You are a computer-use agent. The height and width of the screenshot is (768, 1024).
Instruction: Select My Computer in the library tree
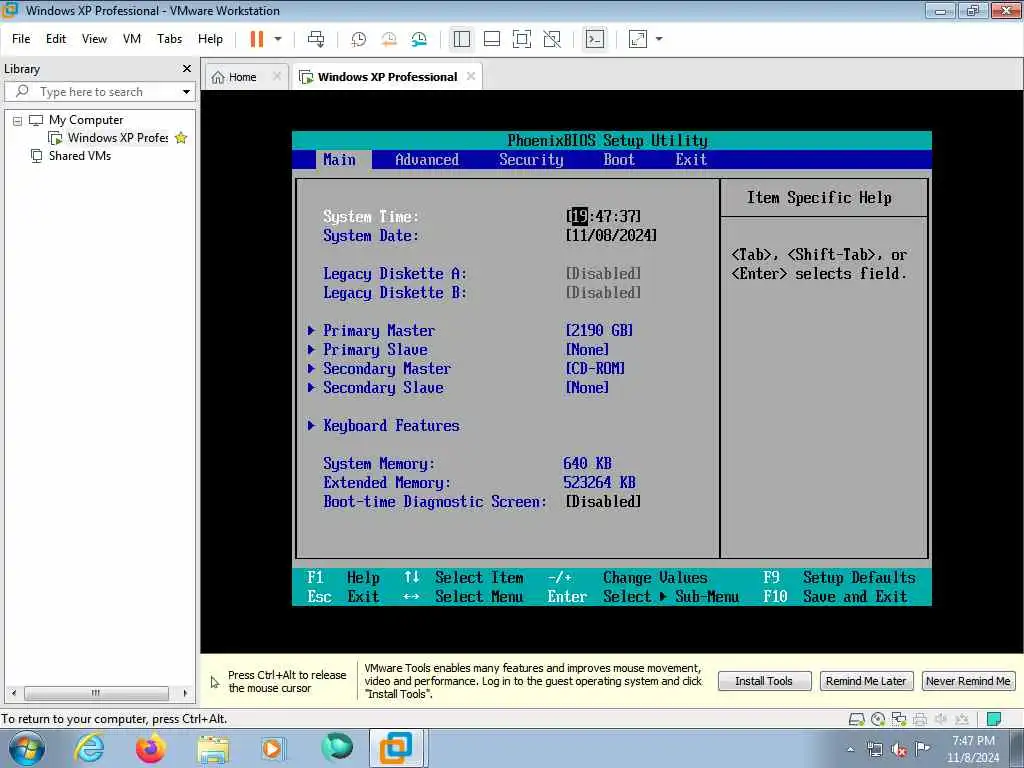(x=86, y=120)
